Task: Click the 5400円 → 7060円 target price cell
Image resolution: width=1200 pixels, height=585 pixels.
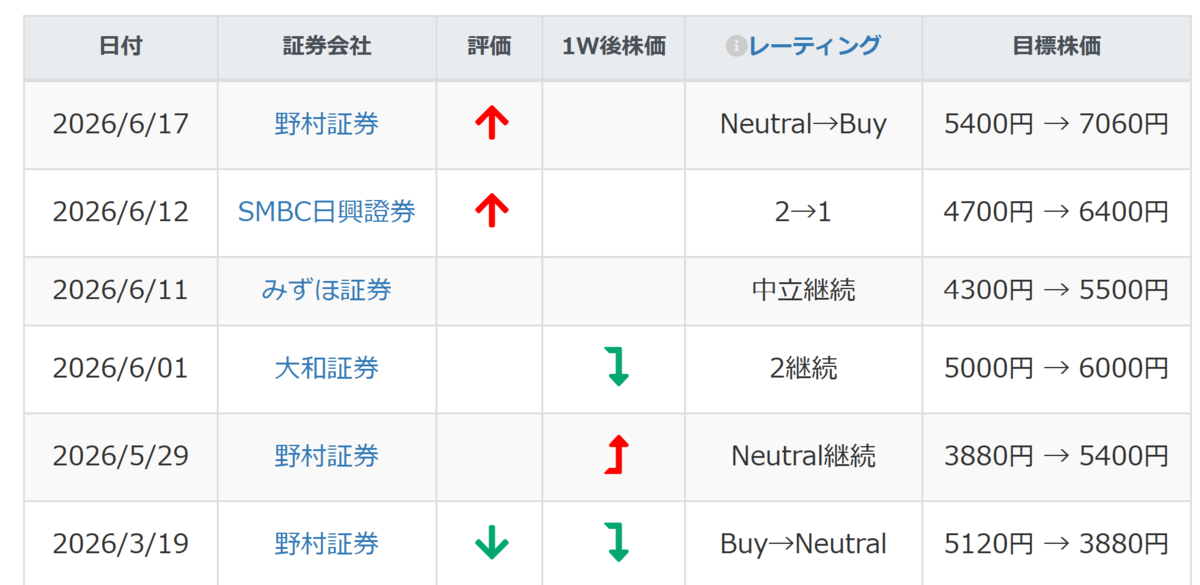Action: (1056, 125)
